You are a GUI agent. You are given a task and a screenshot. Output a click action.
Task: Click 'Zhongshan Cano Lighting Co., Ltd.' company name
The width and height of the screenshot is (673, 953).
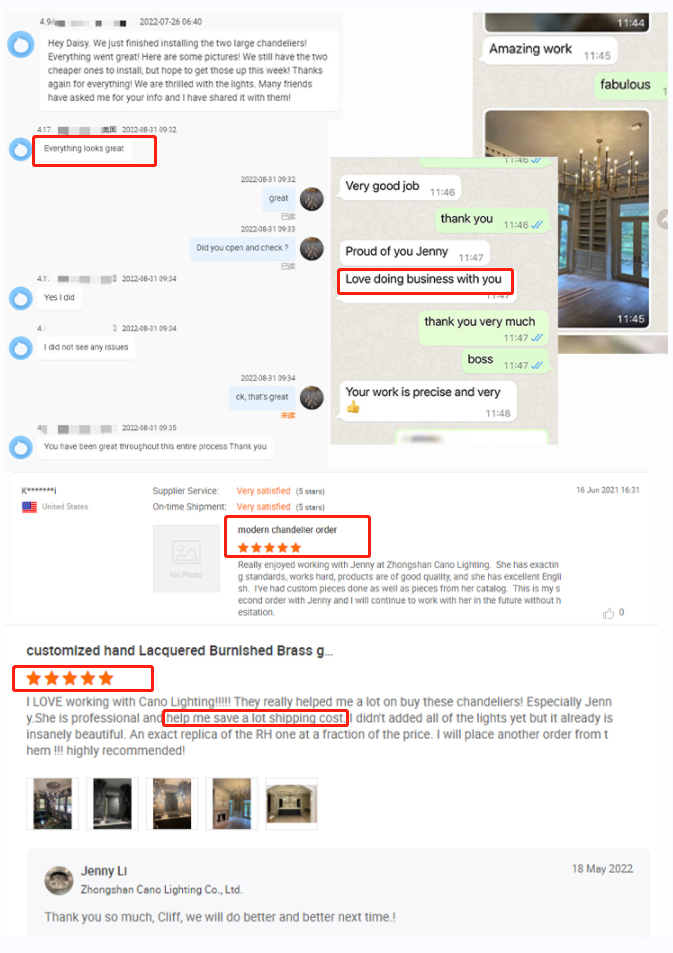pos(162,889)
